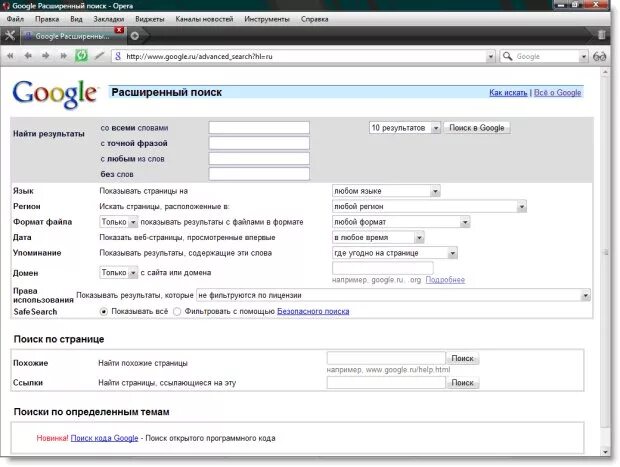Click the glasses view icon at toolbar end
This screenshot has height=467, width=620.
(599, 57)
